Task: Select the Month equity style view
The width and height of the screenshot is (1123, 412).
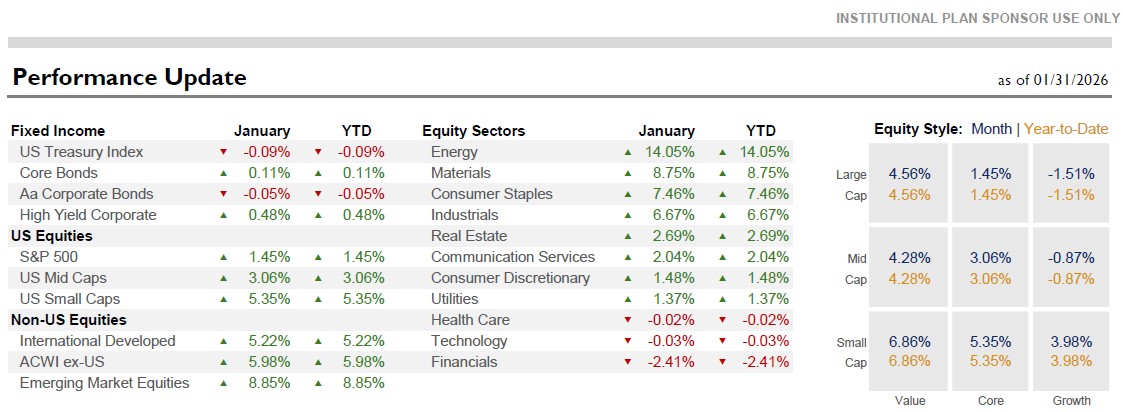Action: tap(991, 129)
